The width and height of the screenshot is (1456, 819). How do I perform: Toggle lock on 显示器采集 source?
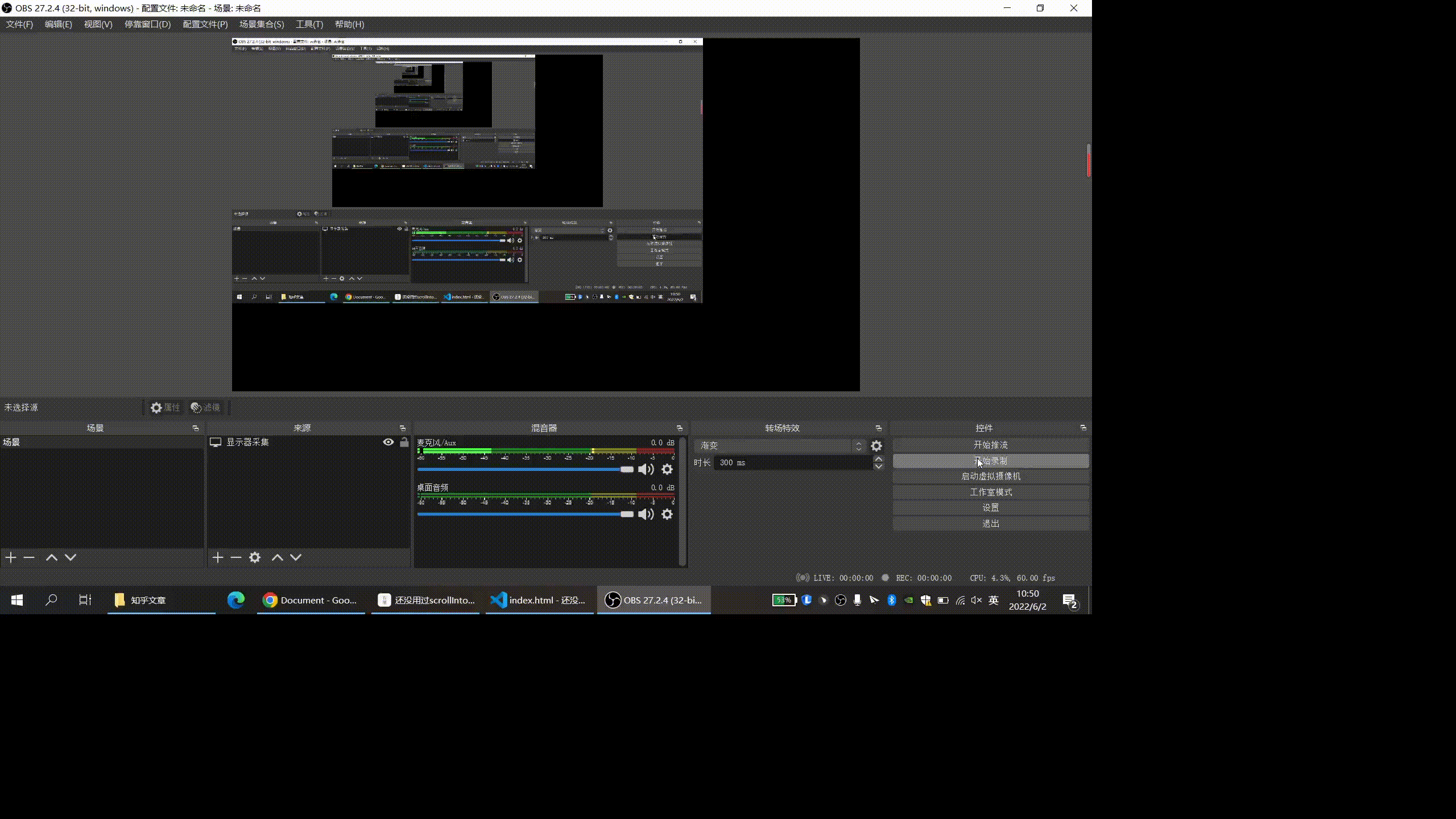[404, 442]
